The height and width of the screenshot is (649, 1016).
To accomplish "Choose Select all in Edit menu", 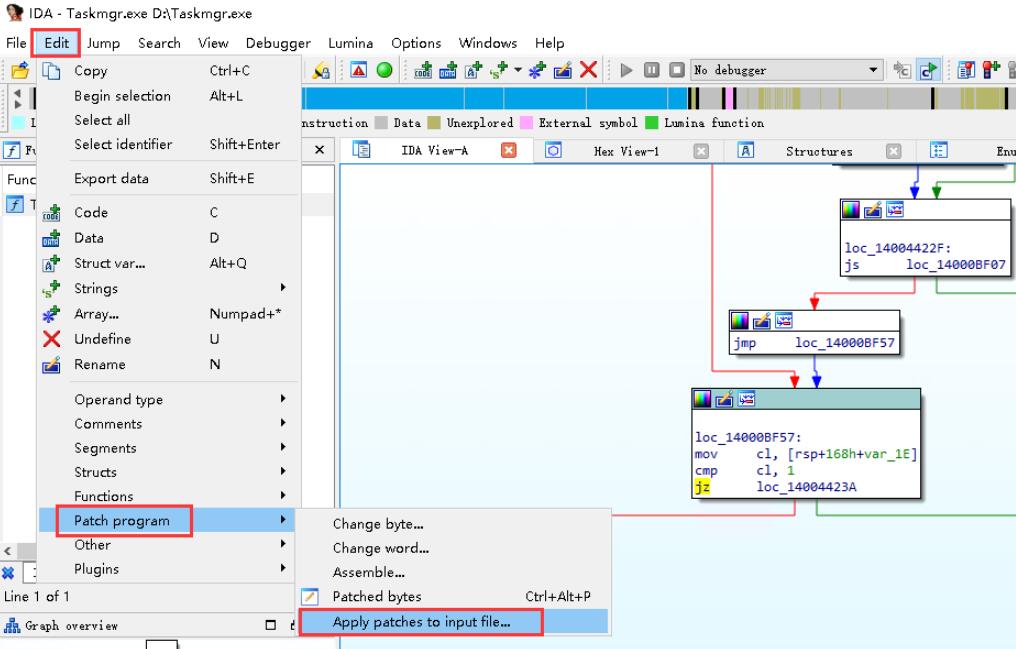I will (x=167, y=120).
